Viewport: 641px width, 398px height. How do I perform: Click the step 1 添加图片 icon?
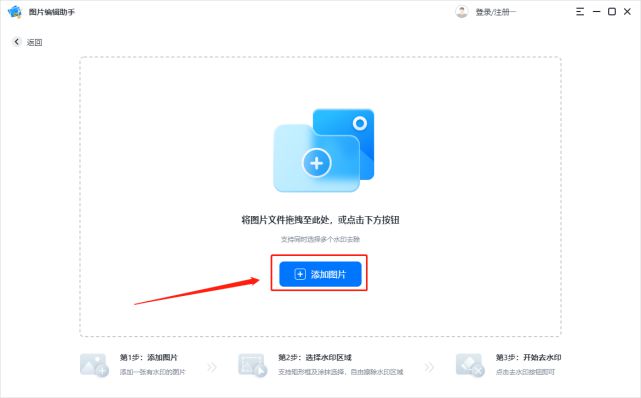[x=94, y=365]
